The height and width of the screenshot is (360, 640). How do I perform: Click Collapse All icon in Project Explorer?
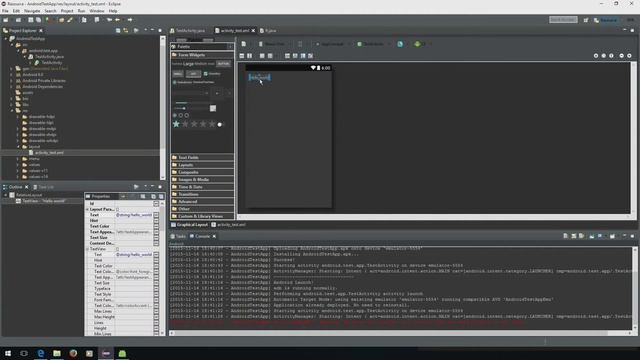(x=118, y=31)
